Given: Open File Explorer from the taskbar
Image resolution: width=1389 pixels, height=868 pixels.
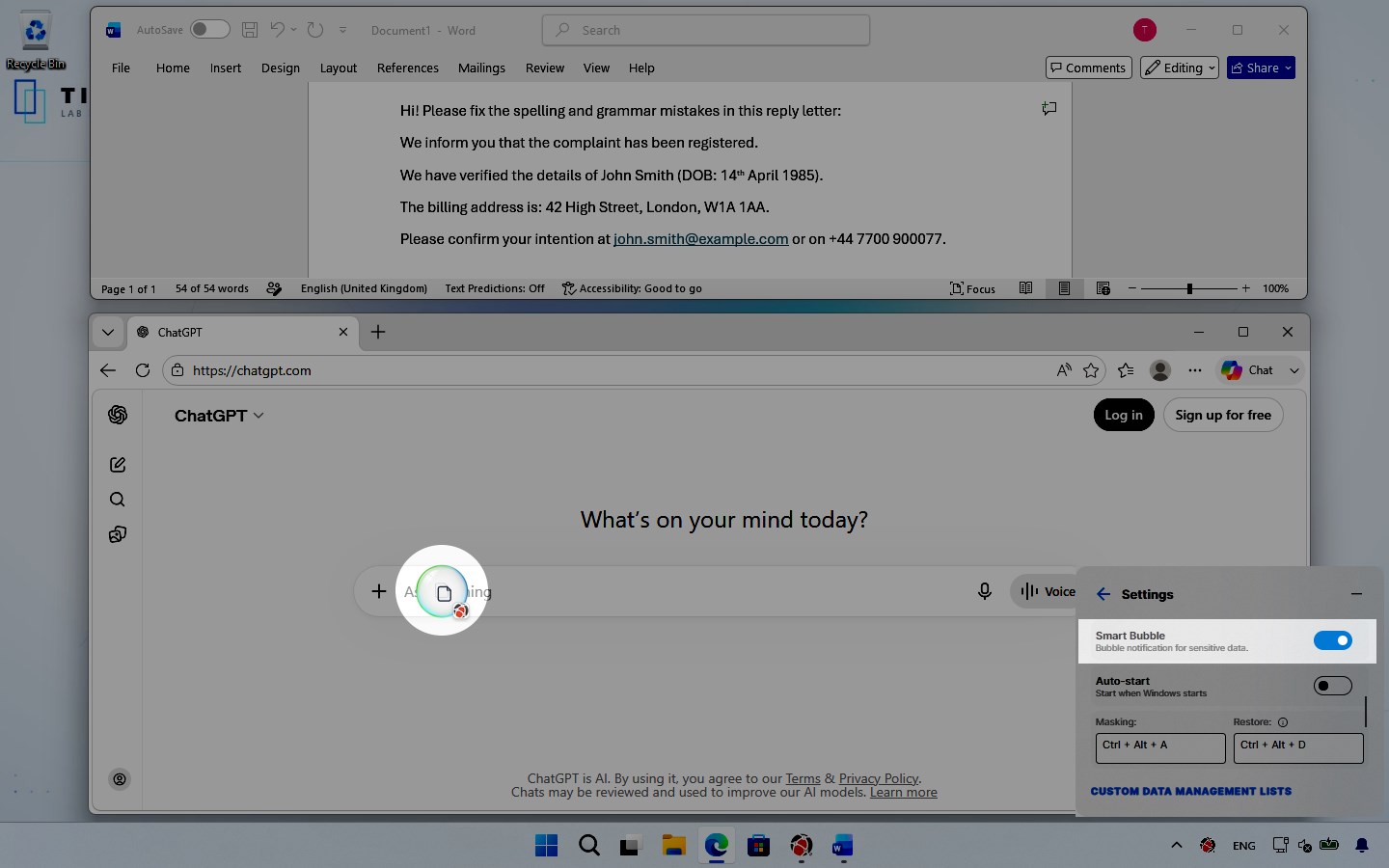Looking at the screenshot, I should (673, 846).
